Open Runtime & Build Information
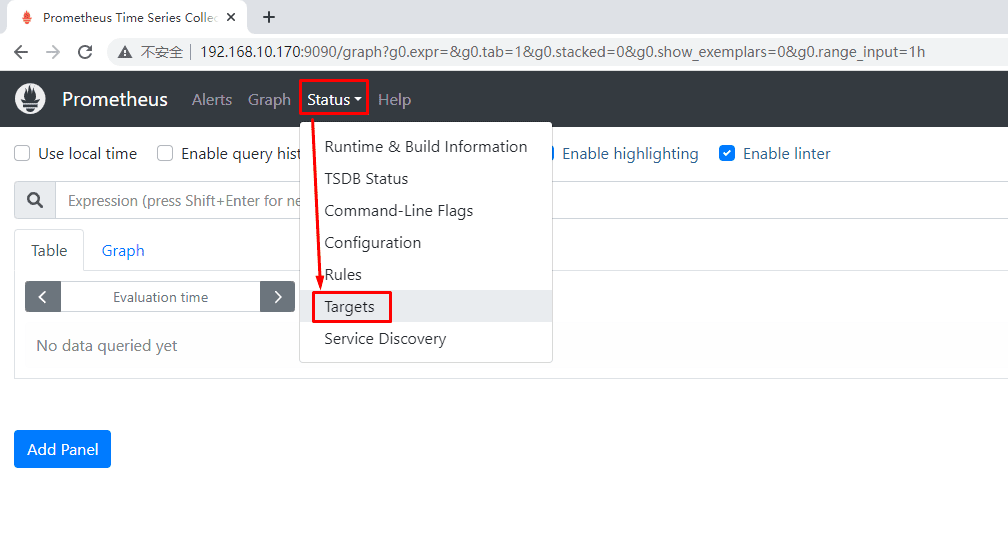Image resolution: width=1008 pixels, height=535 pixels. coord(426,147)
